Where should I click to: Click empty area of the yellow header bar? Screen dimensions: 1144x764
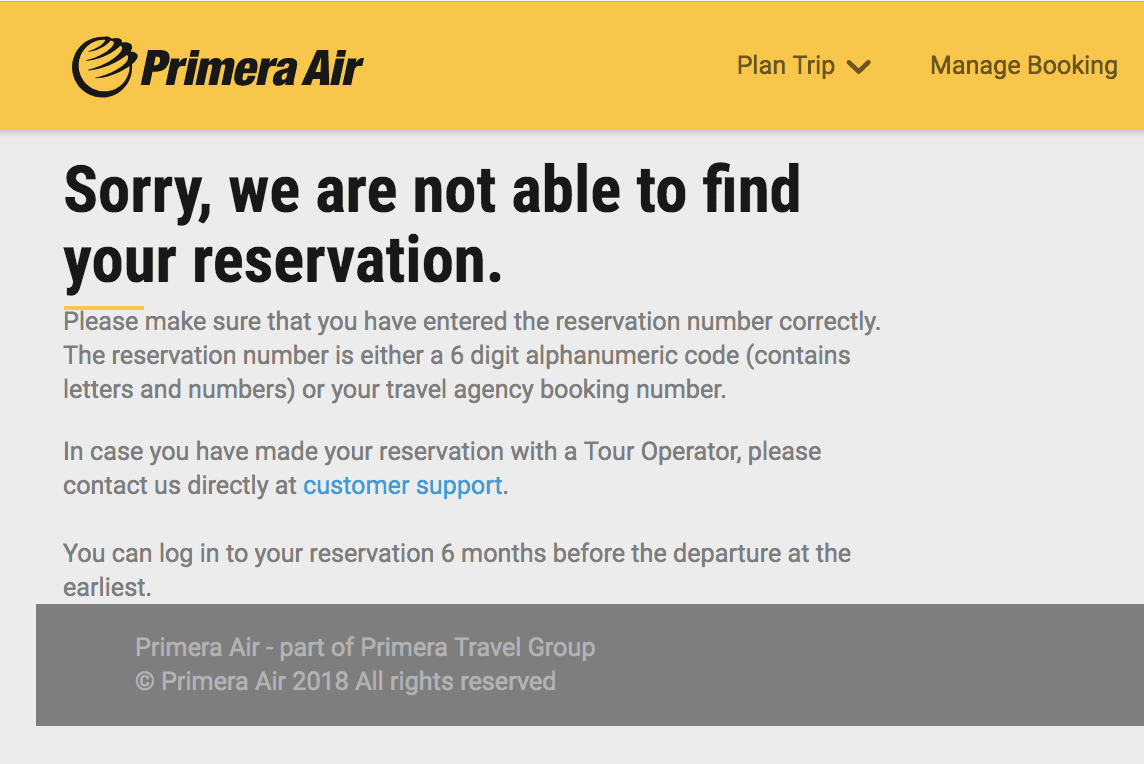click(547, 66)
